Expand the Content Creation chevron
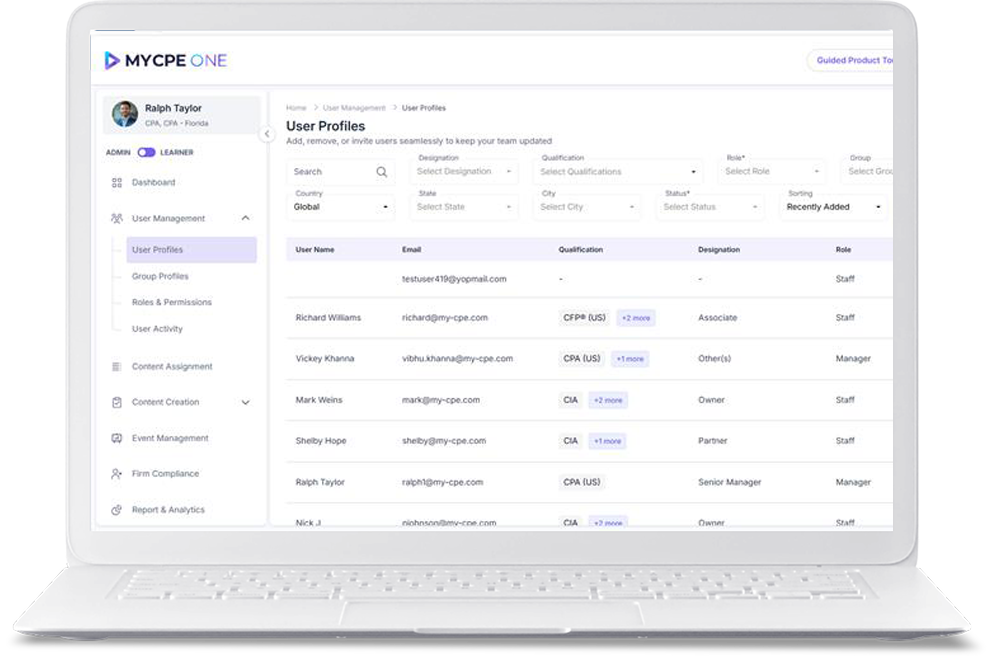This screenshot has height=660, width=992. (245, 402)
